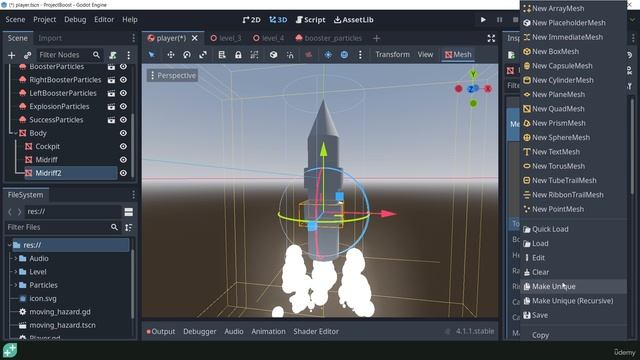Toggle the snap magnet icon
Image resolution: width=640 pixels, height=360 pixels.
tap(290, 55)
